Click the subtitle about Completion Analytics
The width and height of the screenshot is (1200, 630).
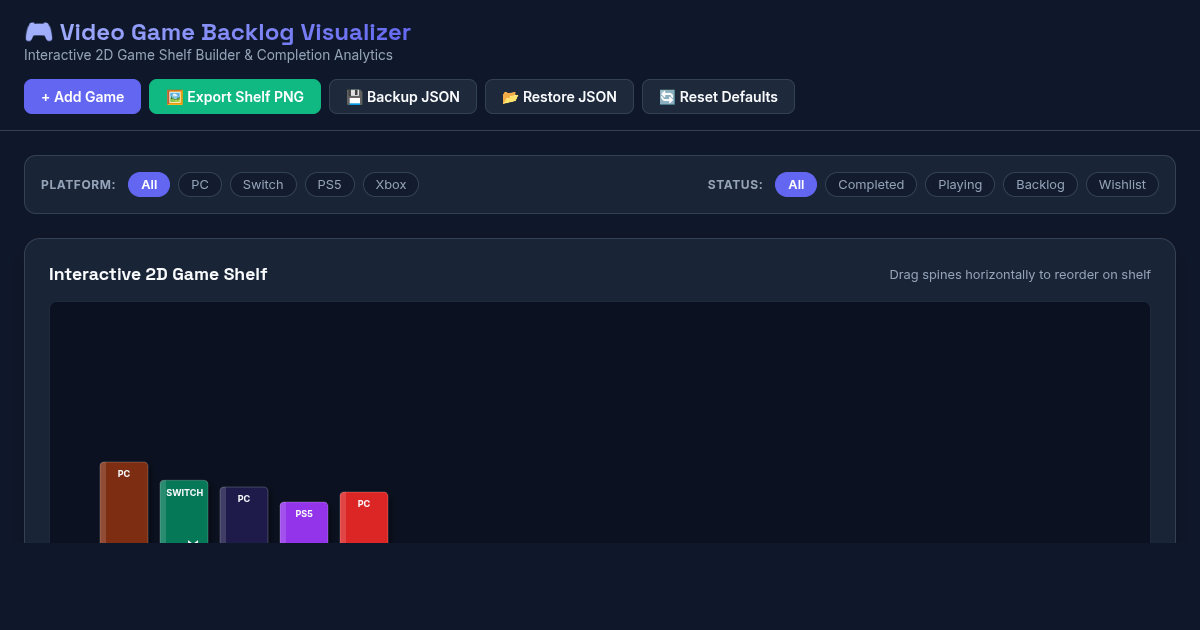pyautogui.click(x=208, y=55)
